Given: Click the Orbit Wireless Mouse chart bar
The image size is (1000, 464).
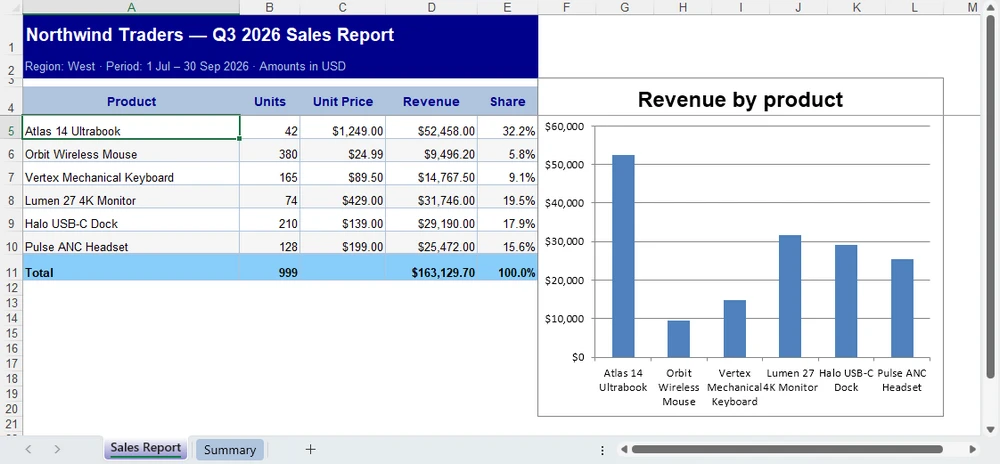Looking at the screenshot, I should point(679,338).
